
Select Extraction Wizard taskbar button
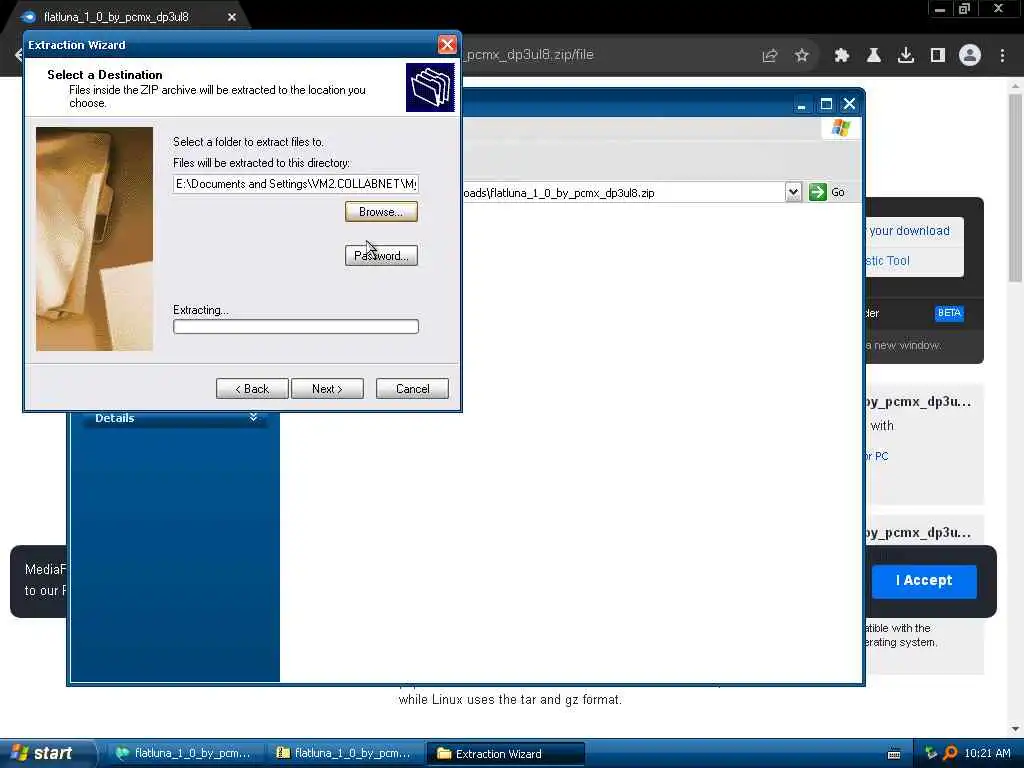[505, 754]
